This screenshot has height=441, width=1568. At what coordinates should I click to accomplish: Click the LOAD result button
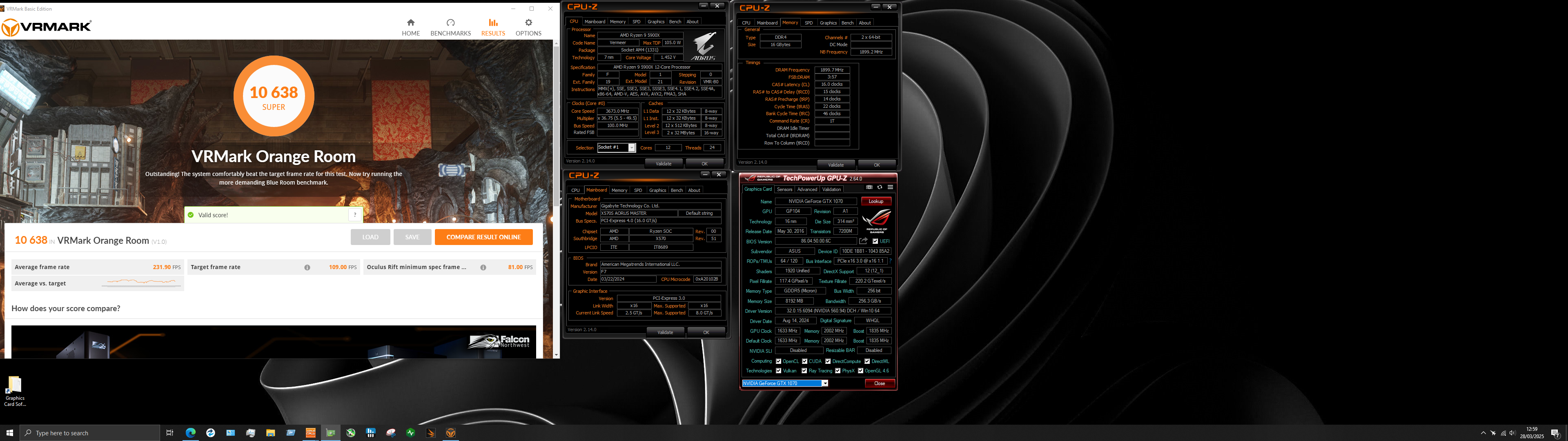coord(370,237)
